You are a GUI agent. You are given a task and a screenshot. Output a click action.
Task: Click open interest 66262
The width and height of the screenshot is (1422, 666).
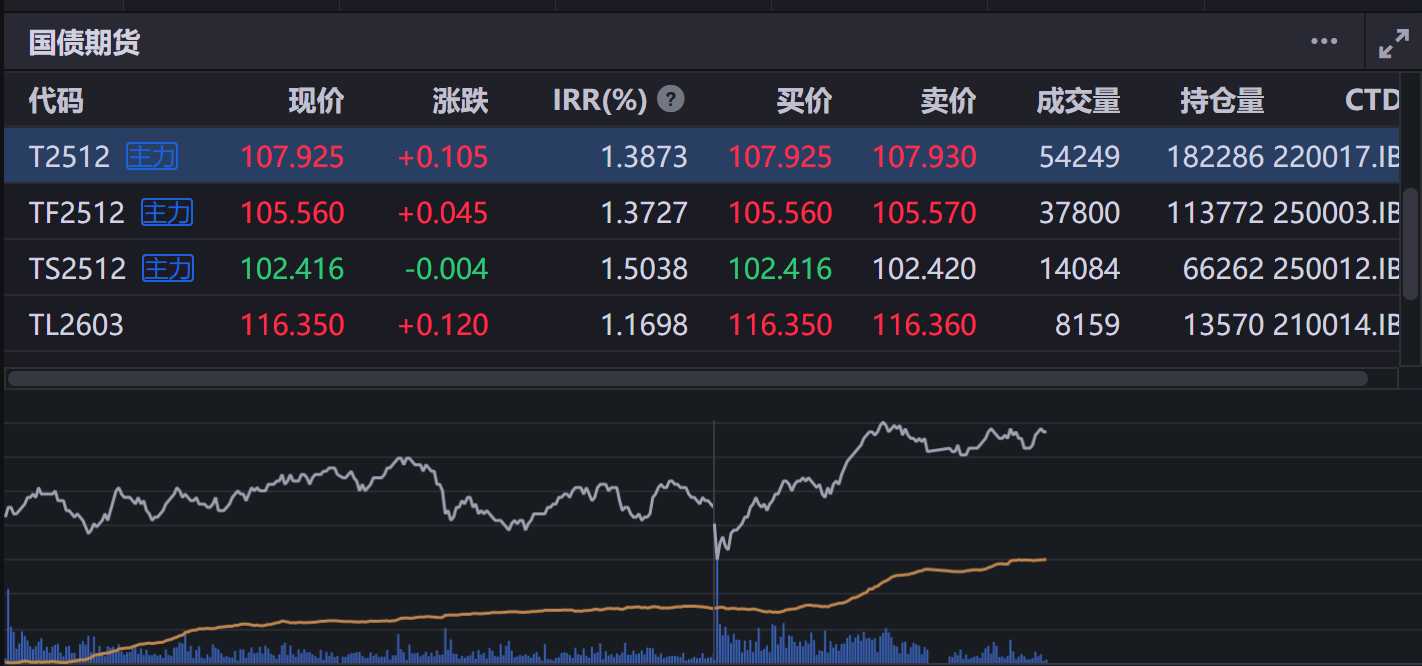tap(1223, 269)
